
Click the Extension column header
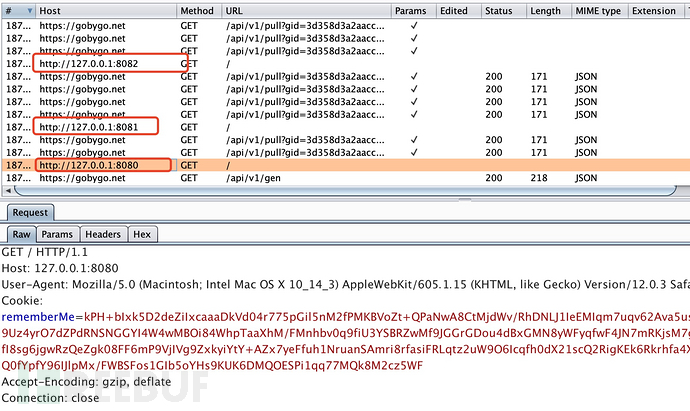pyautogui.click(x=653, y=10)
